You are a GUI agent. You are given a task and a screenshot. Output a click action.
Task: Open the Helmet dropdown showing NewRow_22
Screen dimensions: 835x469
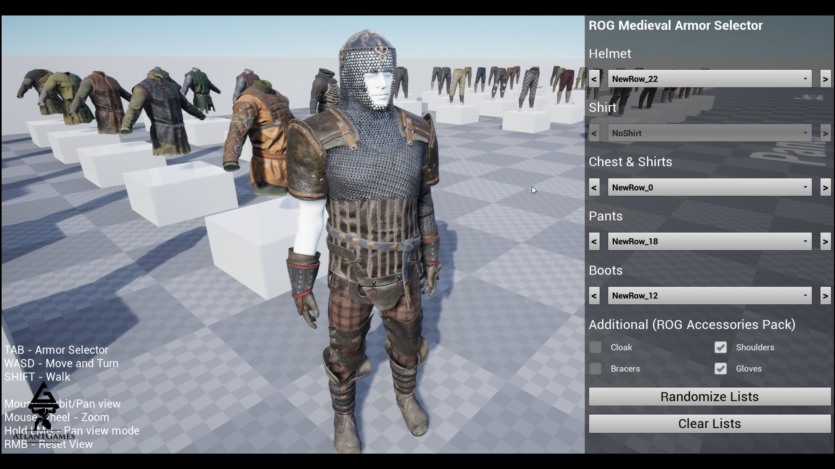[x=709, y=79]
